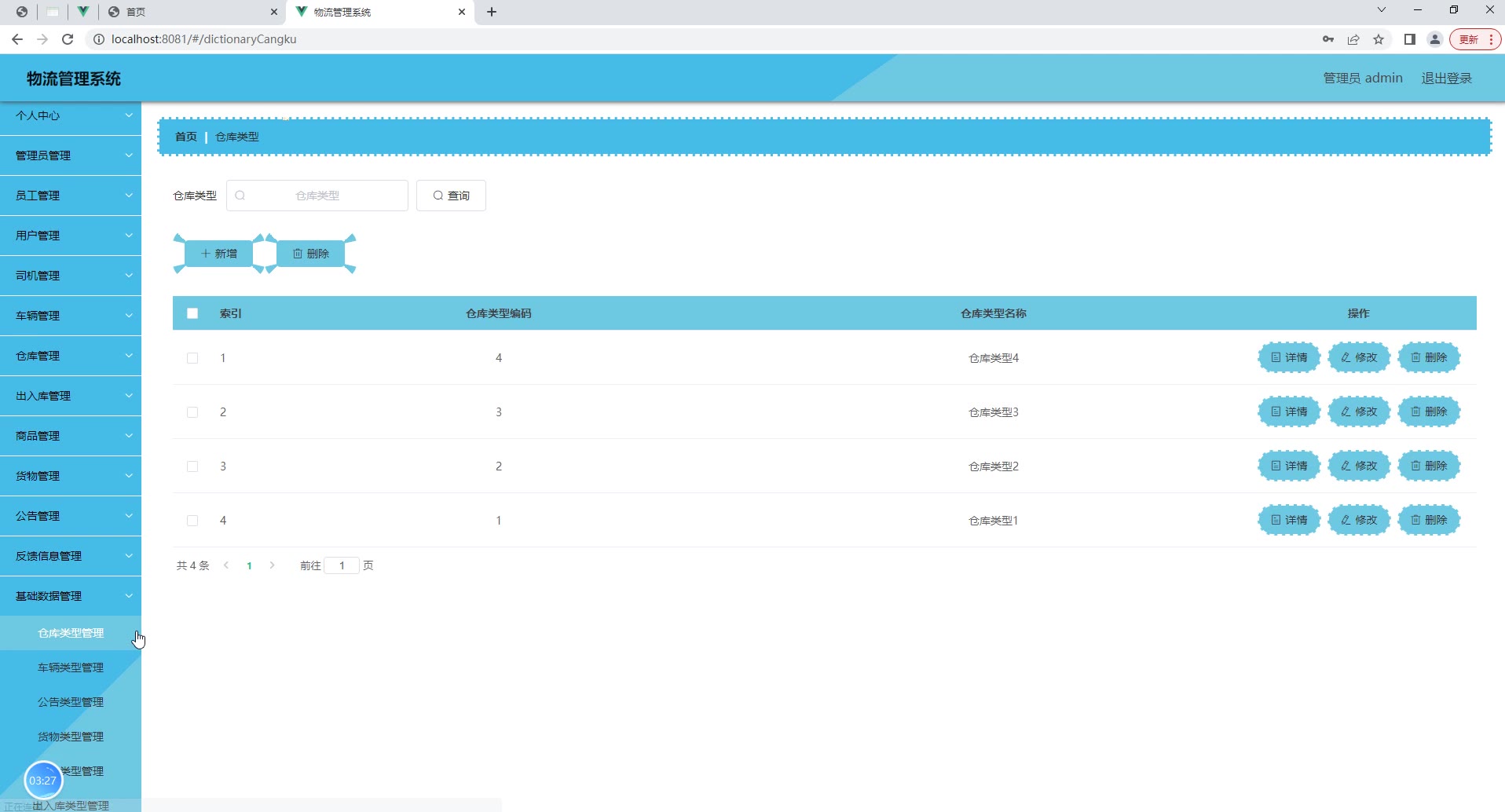Check the checkbox for row 仓库类型2

pyautogui.click(x=192, y=466)
